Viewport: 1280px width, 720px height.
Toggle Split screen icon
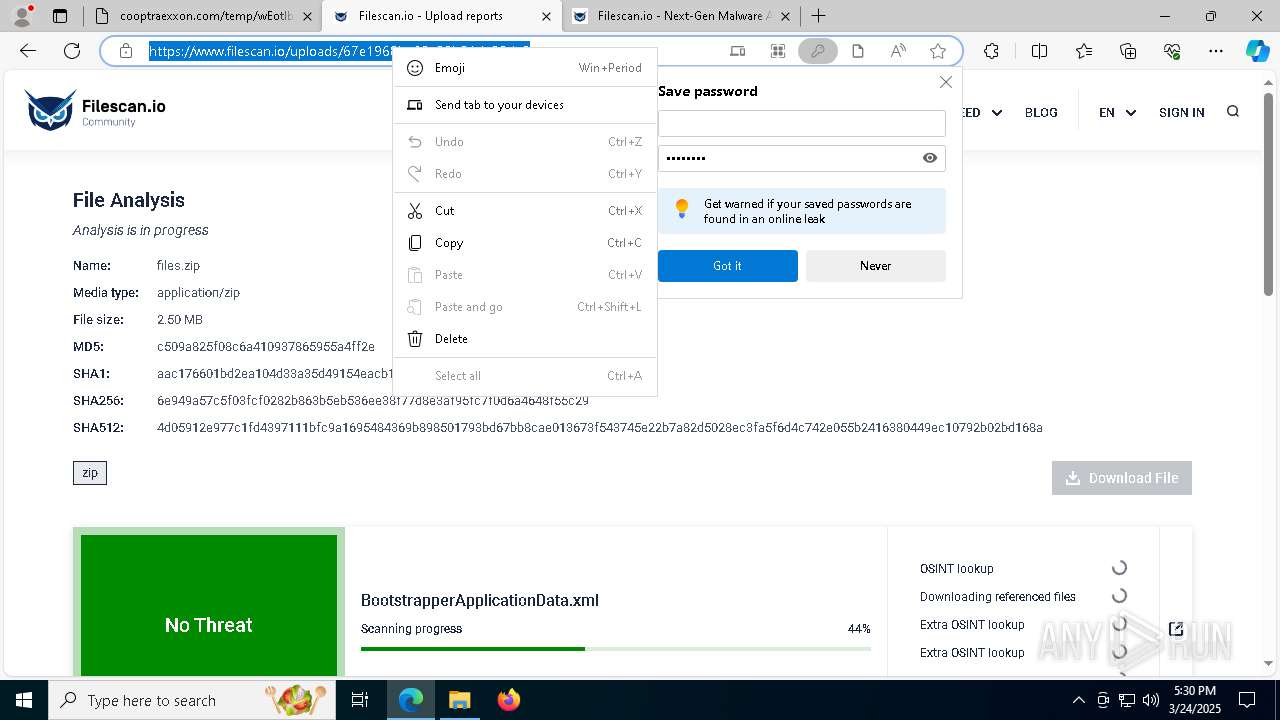(1039, 51)
